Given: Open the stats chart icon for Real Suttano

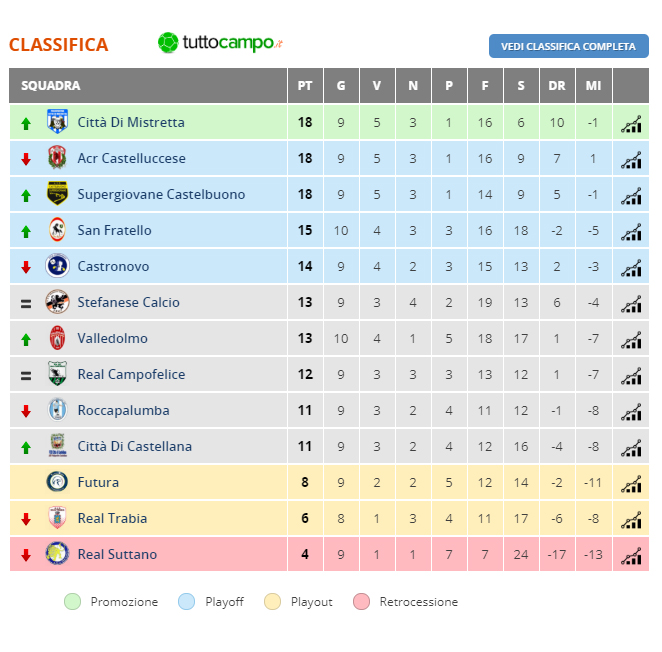Looking at the screenshot, I should tap(631, 555).
